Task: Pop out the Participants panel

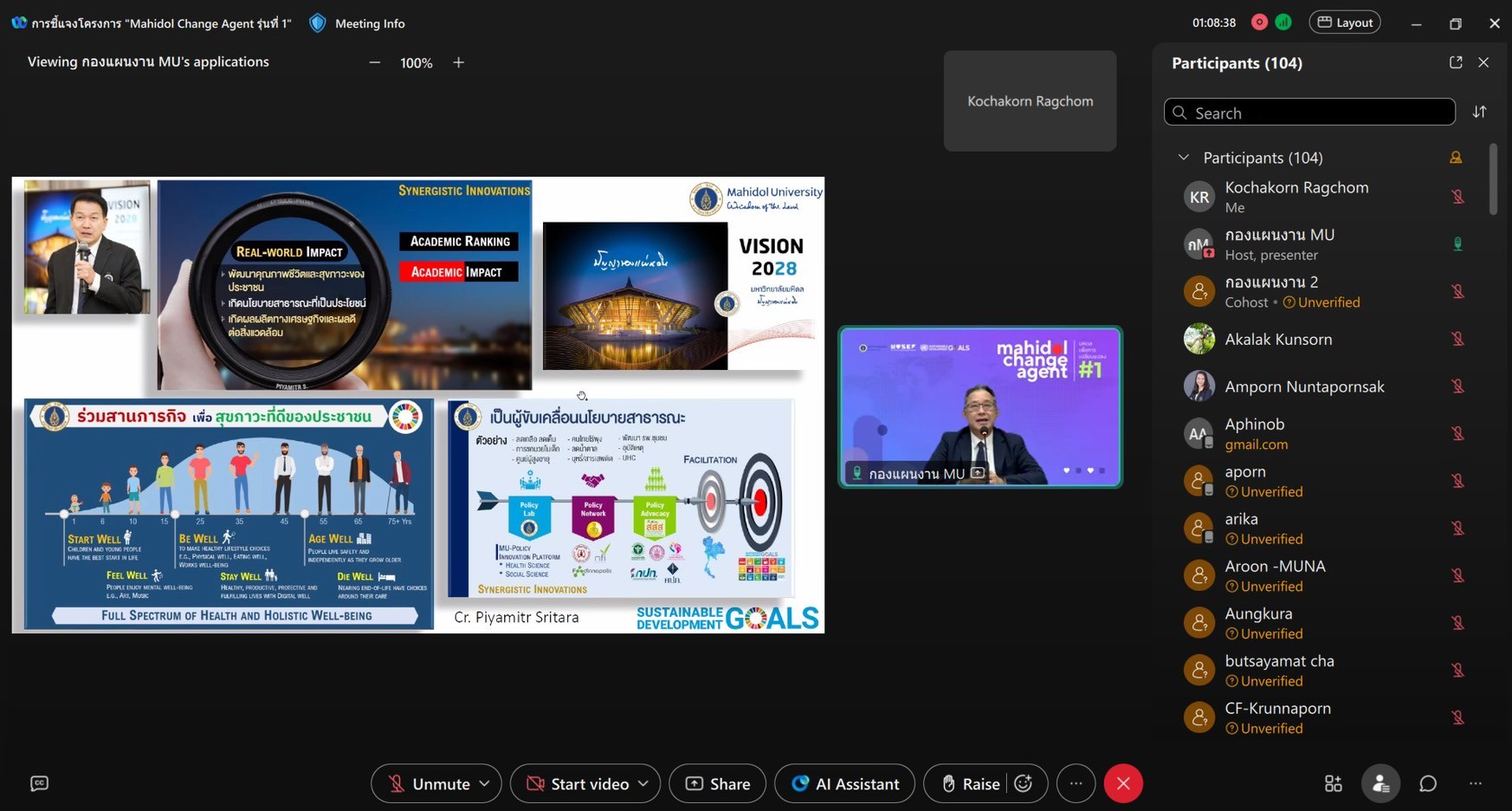Action: (1456, 62)
